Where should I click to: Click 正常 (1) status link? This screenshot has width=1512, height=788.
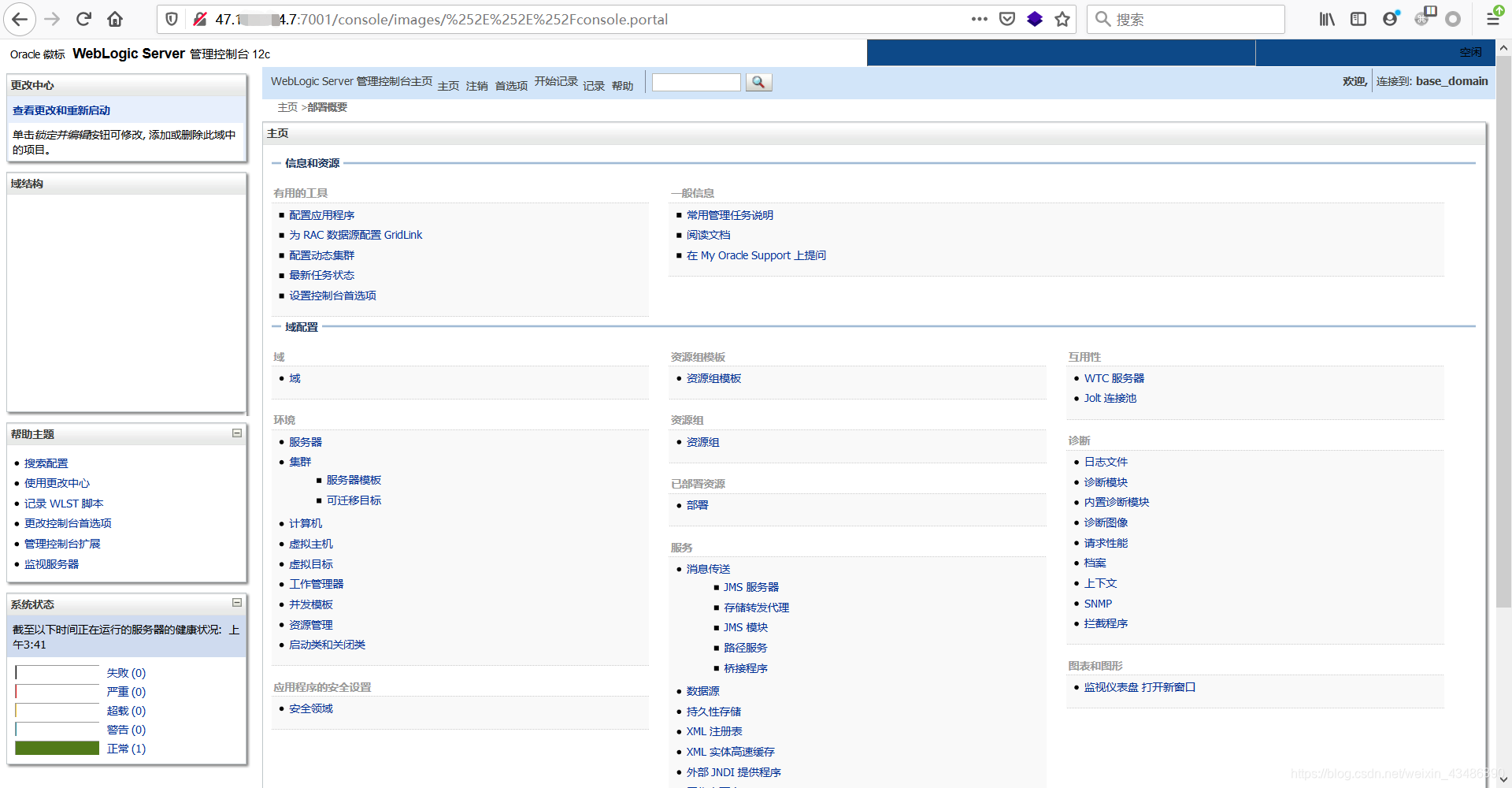[x=126, y=749]
